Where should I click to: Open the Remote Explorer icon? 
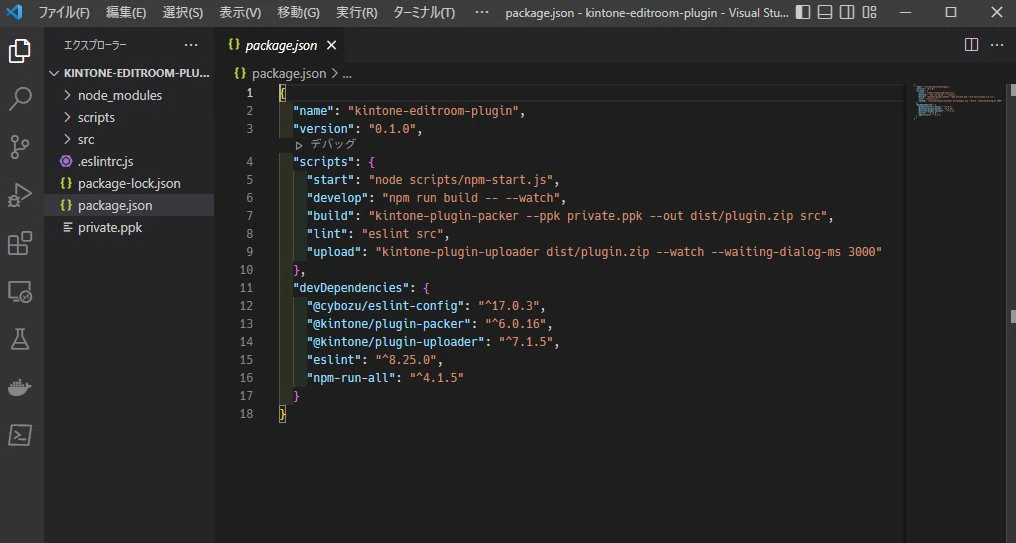tap(19, 292)
